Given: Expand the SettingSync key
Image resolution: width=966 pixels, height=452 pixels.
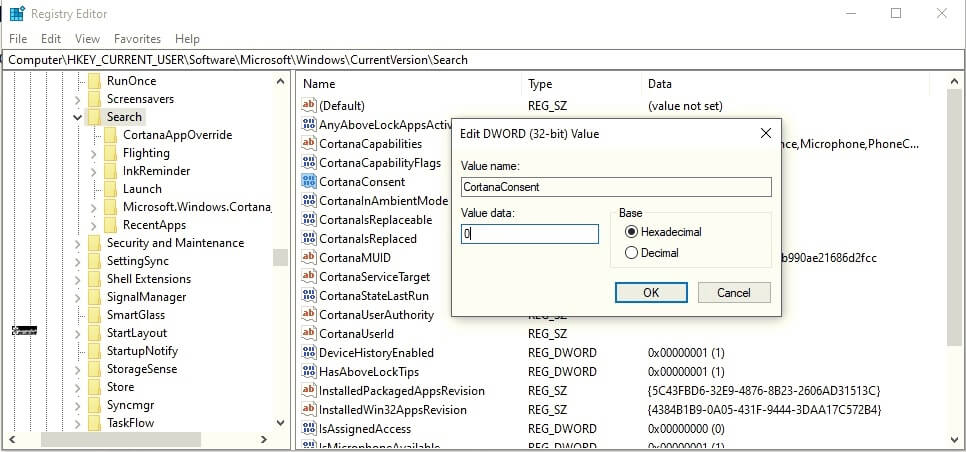Looking at the screenshot, I should click(x=77, y=261).
